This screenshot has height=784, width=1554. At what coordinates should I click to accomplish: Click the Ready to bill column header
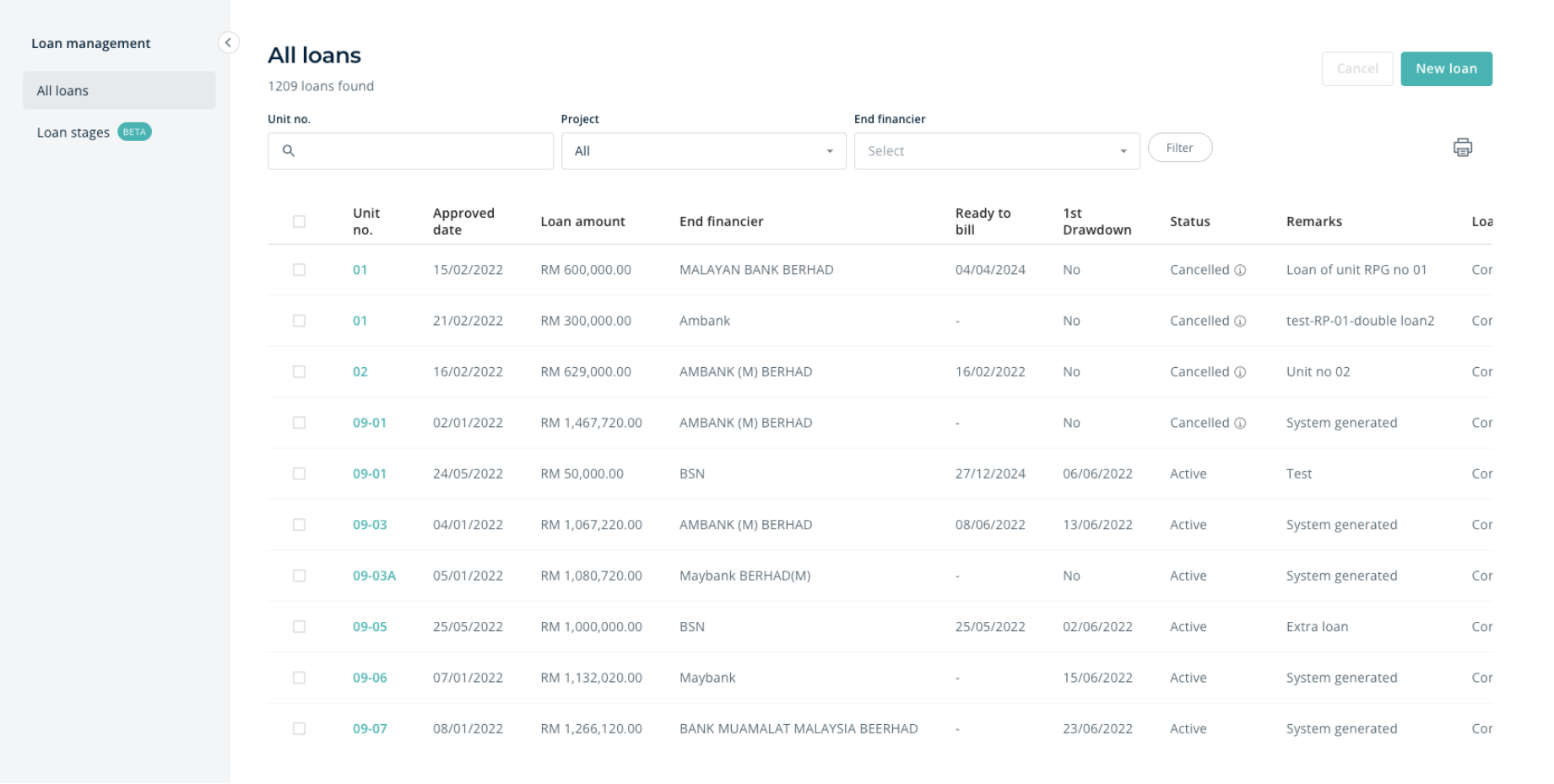click(x=983, y=221)
